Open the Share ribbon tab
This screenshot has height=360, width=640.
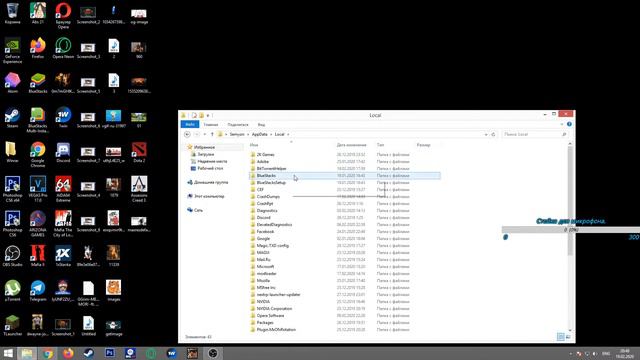pos(238,124)
